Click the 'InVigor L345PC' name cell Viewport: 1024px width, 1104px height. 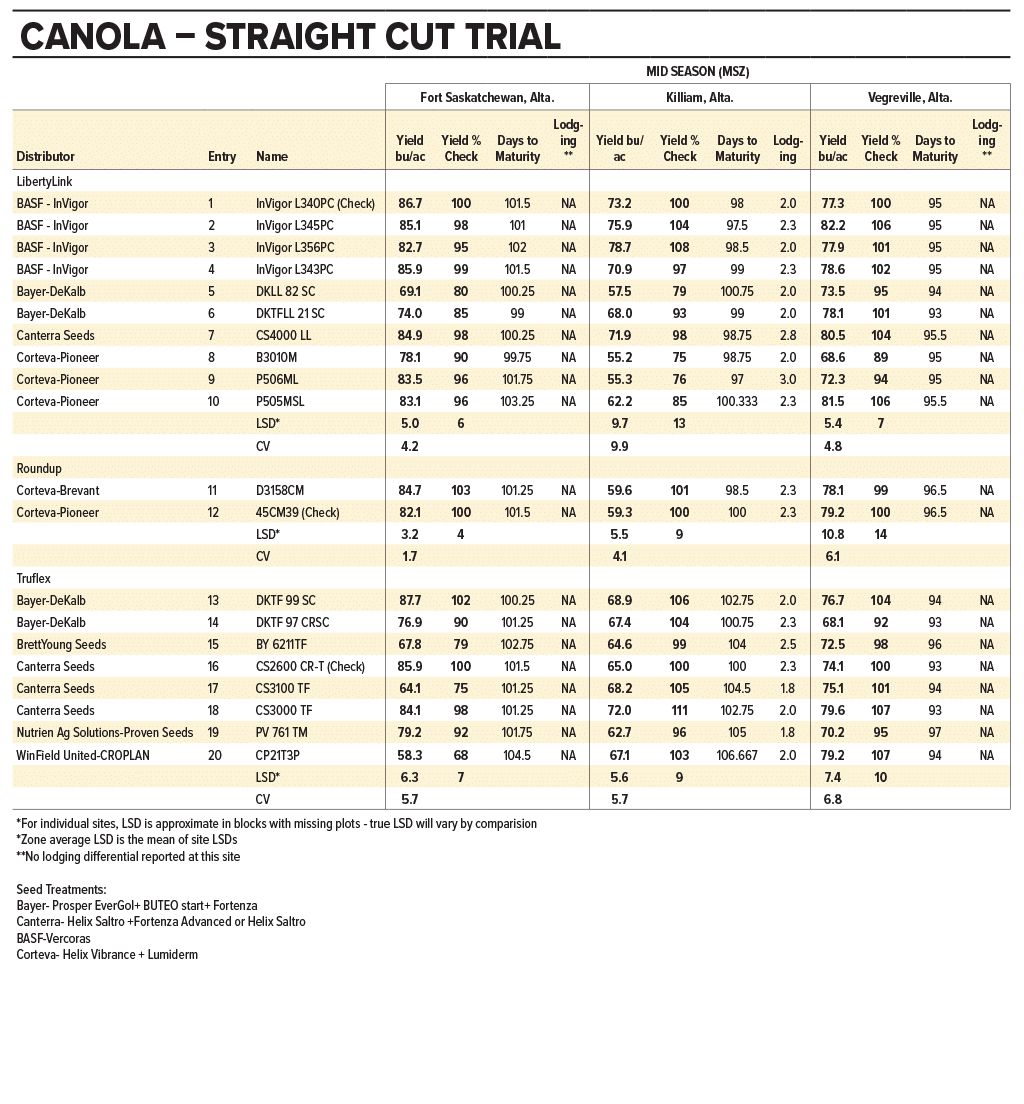coord(294,225)
